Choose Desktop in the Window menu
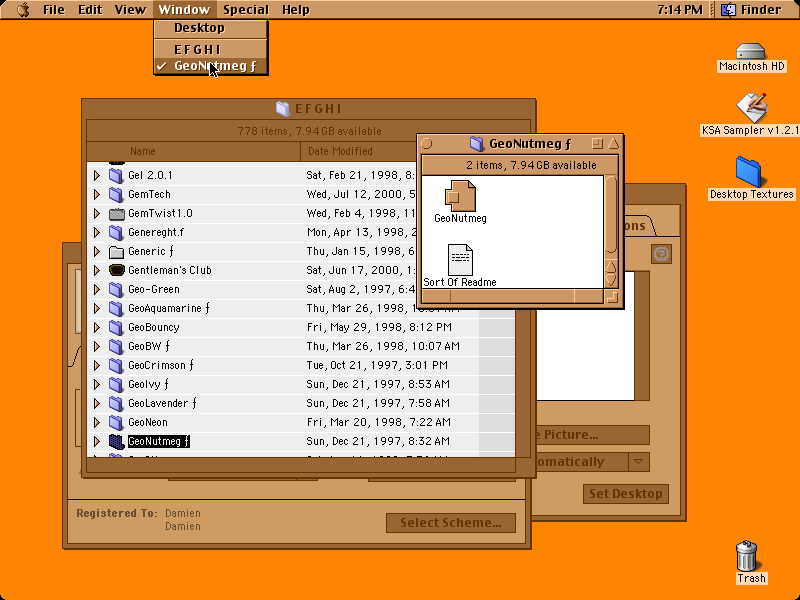Screen dimensions: 800x600 (x=211, y=29)
